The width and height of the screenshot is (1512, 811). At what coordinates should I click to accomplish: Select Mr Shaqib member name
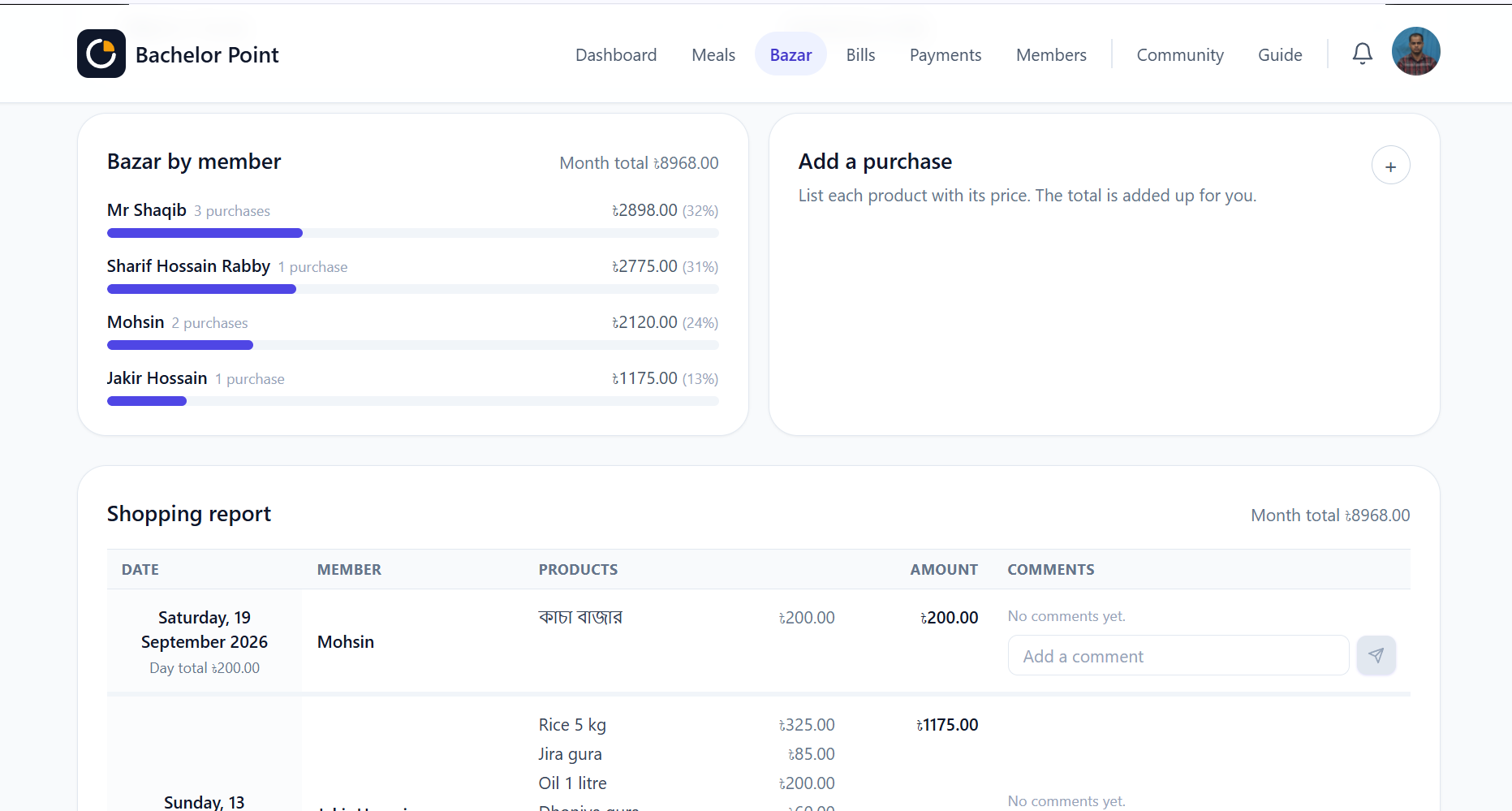tap(147, 210)
